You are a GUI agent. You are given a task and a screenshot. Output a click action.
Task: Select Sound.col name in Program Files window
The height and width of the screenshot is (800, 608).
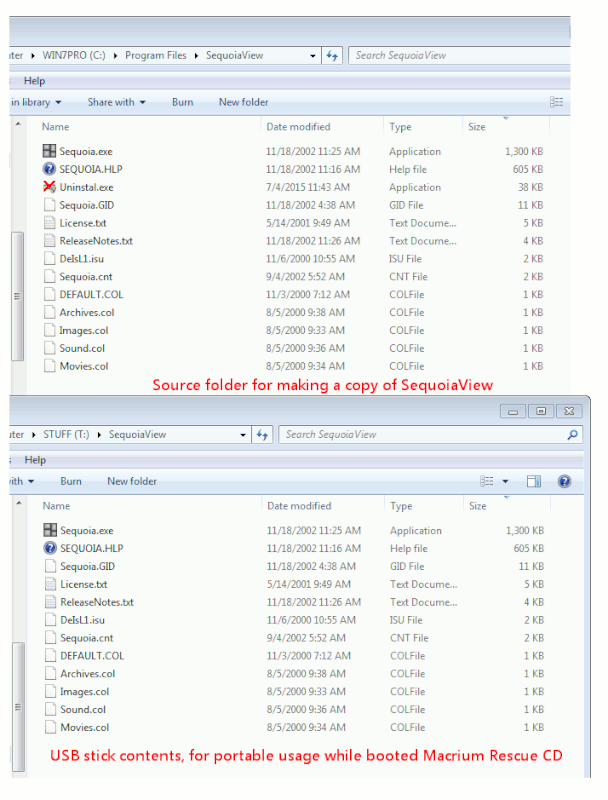(x=82, y=348)
